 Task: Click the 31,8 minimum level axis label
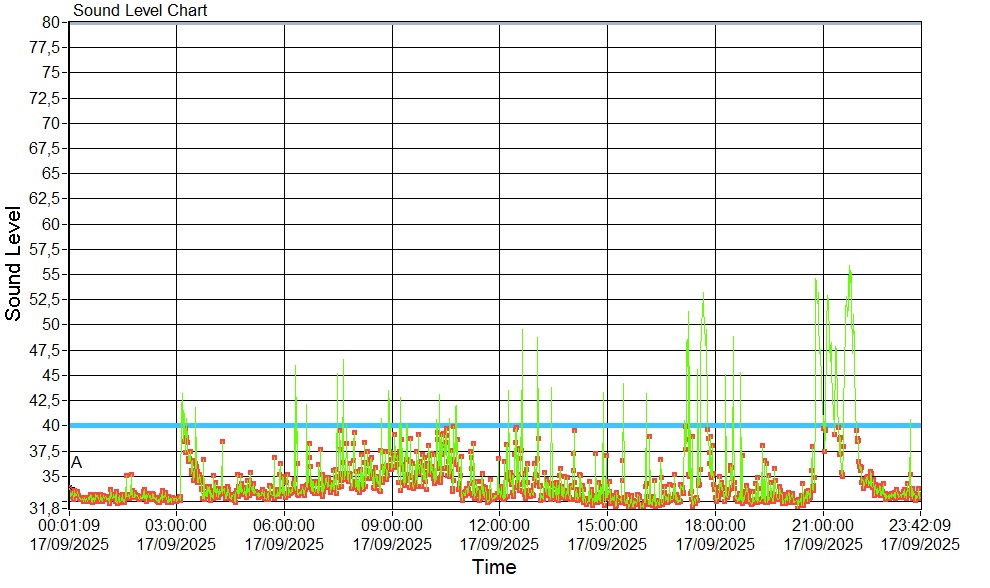click(47, 508)
